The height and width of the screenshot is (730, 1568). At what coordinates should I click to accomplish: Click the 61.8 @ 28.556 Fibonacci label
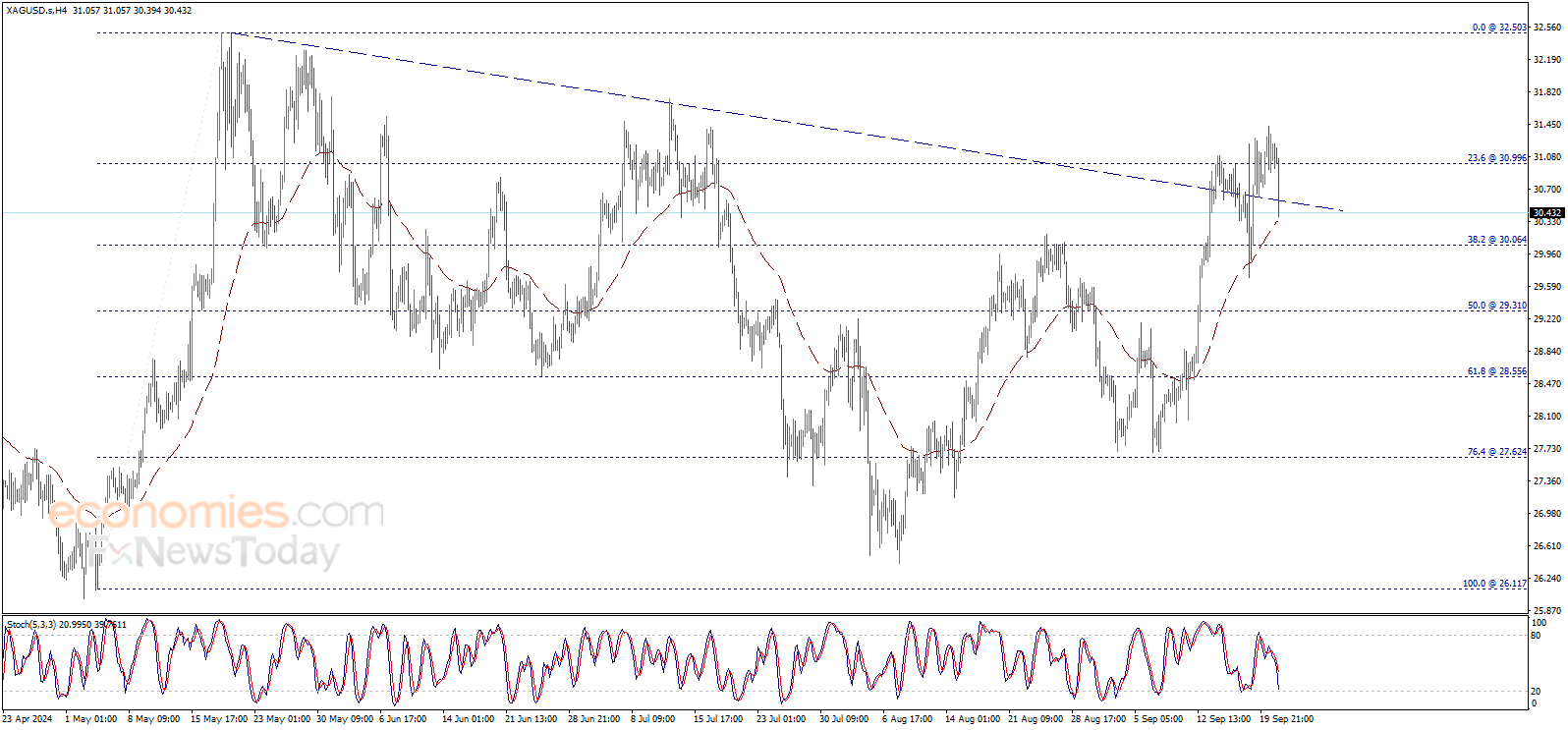tap(1497, 371)
